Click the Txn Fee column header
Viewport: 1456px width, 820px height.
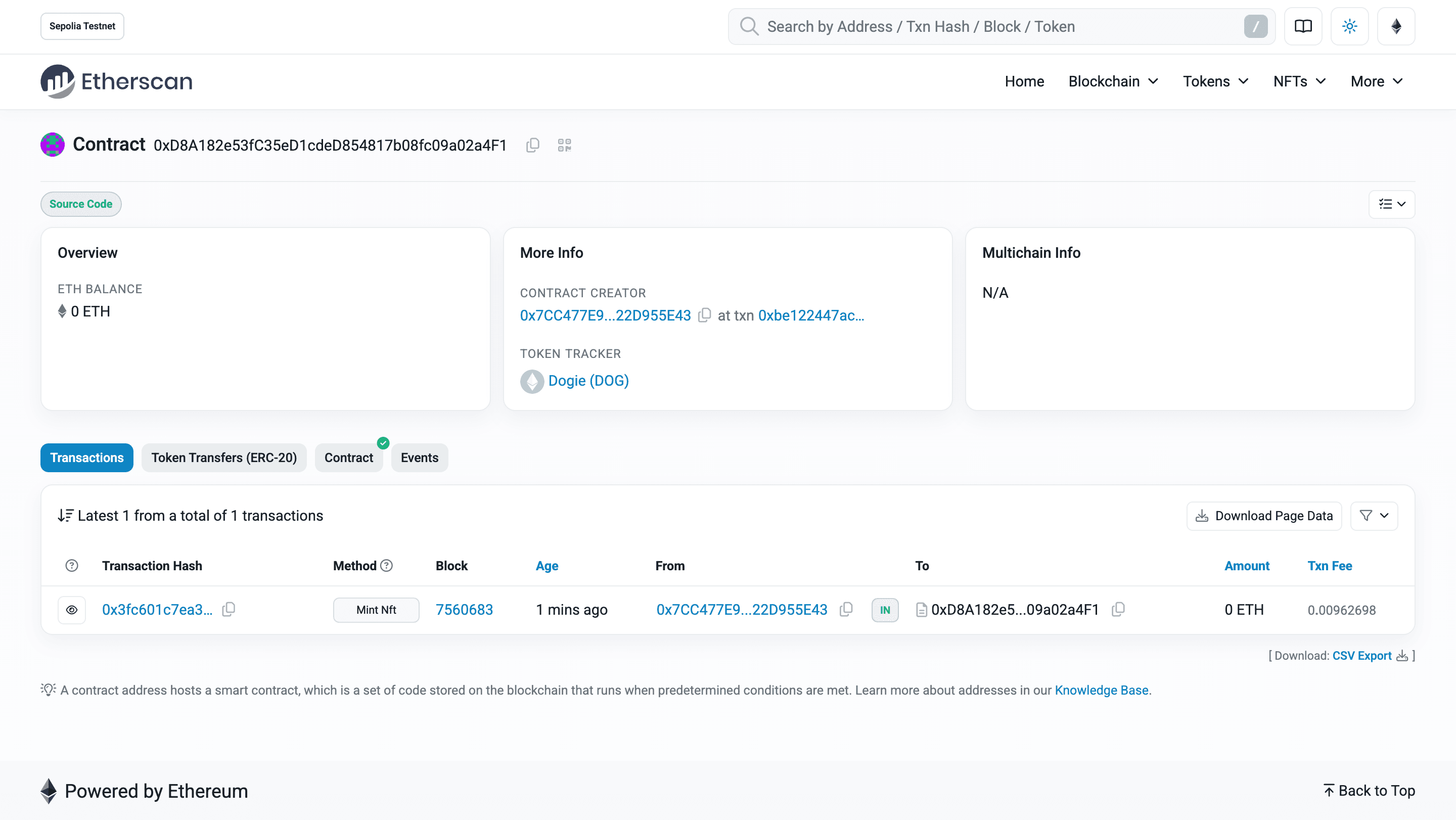click(x=1330, y=566)
